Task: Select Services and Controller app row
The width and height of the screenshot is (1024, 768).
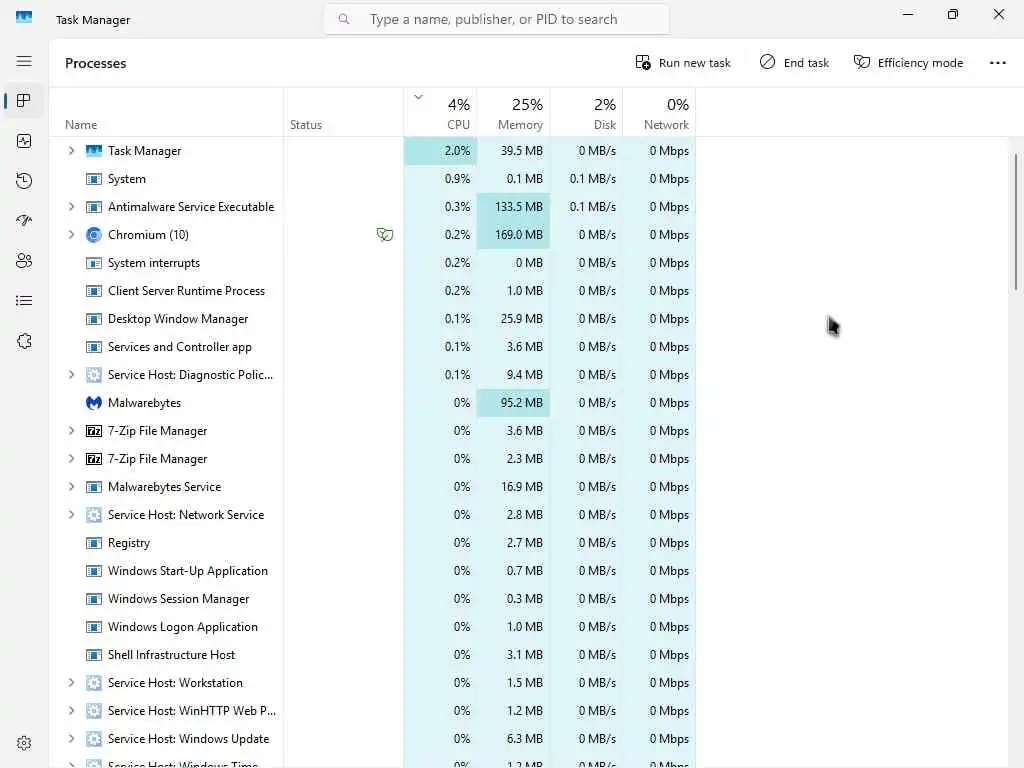Action: (372, 347)
